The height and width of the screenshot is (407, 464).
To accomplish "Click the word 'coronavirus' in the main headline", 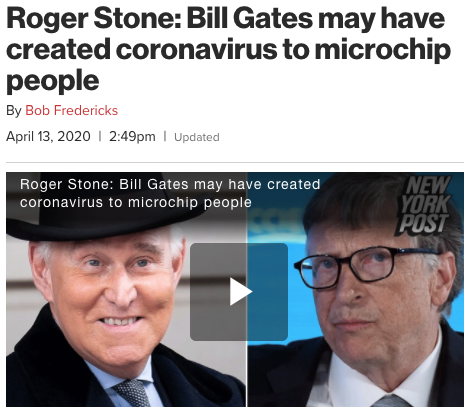I will coord(197,50).
